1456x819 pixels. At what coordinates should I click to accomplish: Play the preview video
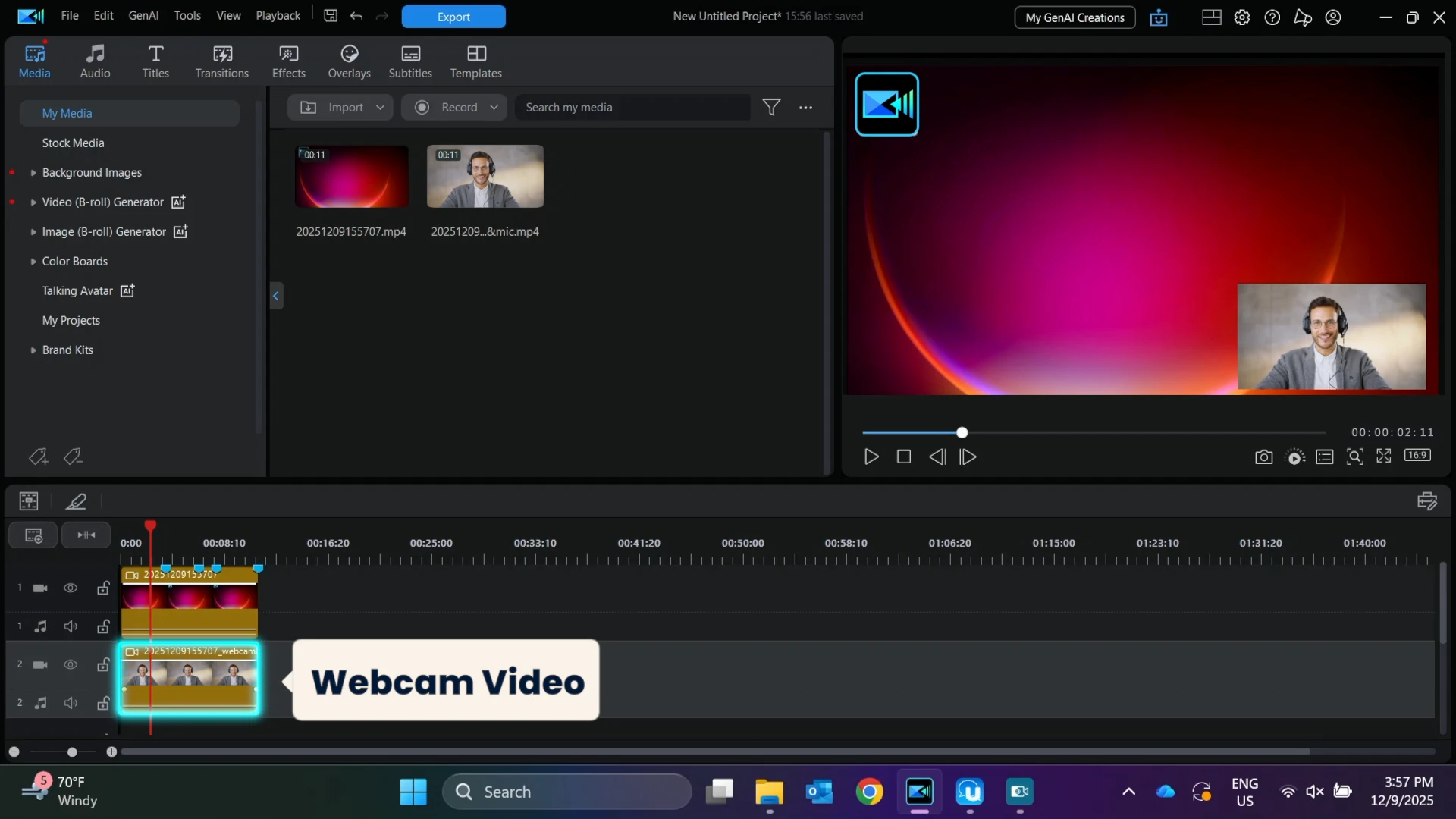click(x=871, y=457)
